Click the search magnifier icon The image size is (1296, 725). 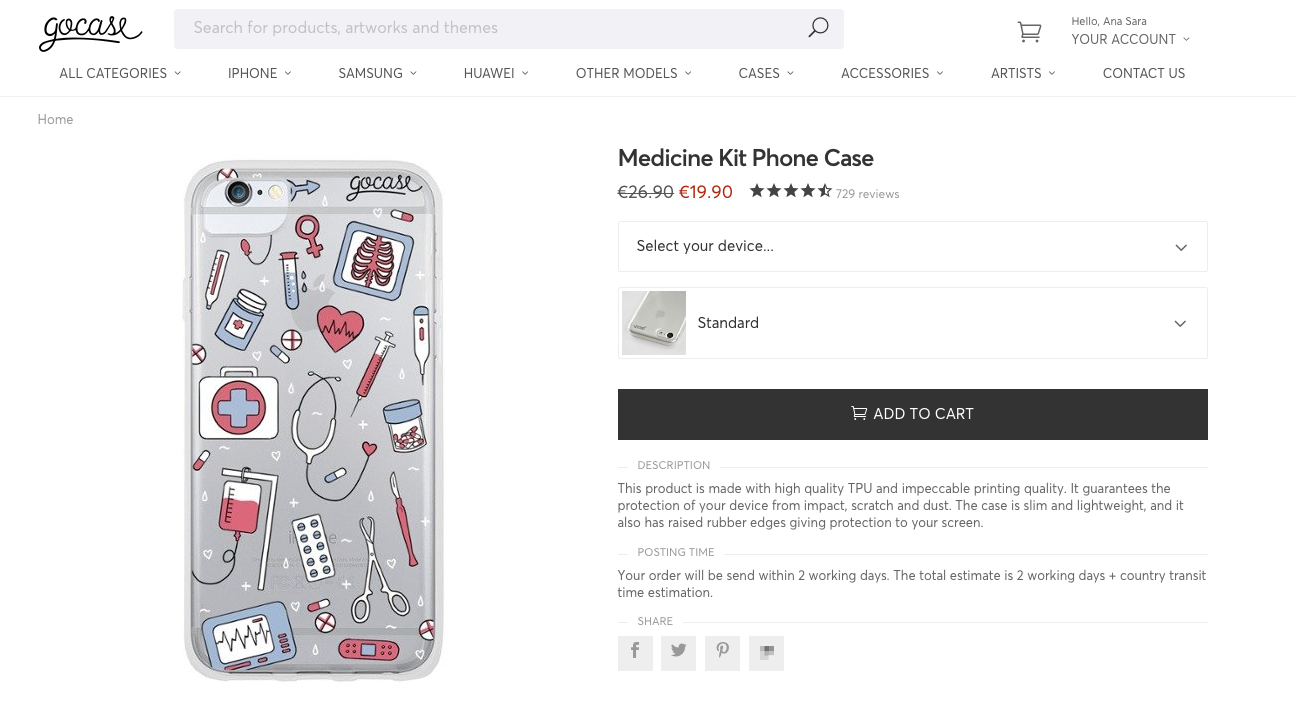[x=818, y=28]
